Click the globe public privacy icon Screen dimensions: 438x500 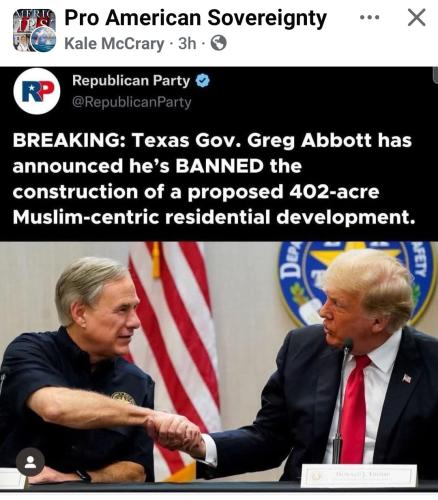tap(219, 43)
